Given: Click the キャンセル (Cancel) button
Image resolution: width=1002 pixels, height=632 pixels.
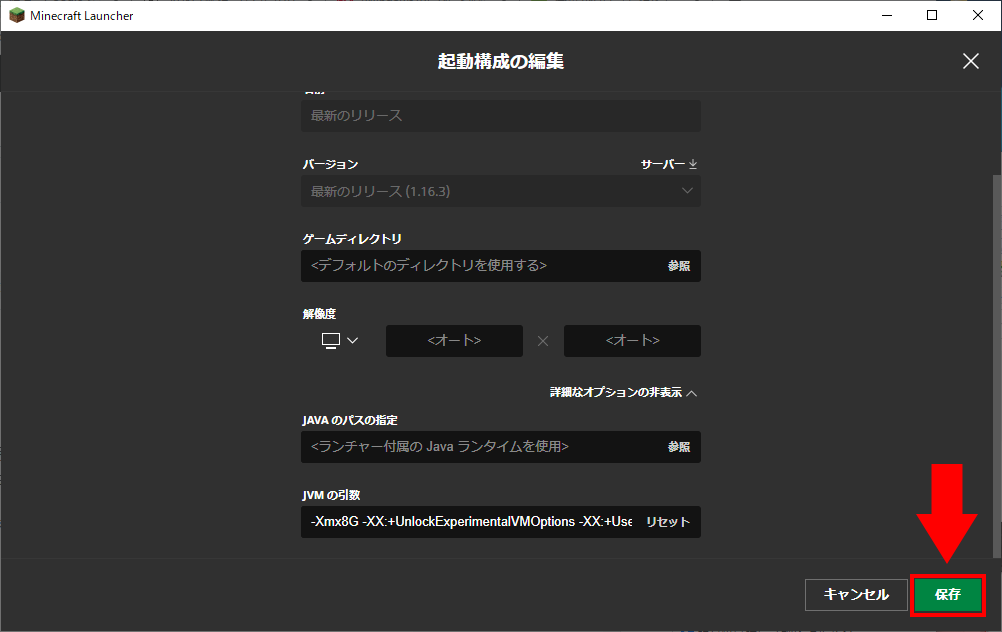Looking at the screenshot, I should tap(856, 595).
